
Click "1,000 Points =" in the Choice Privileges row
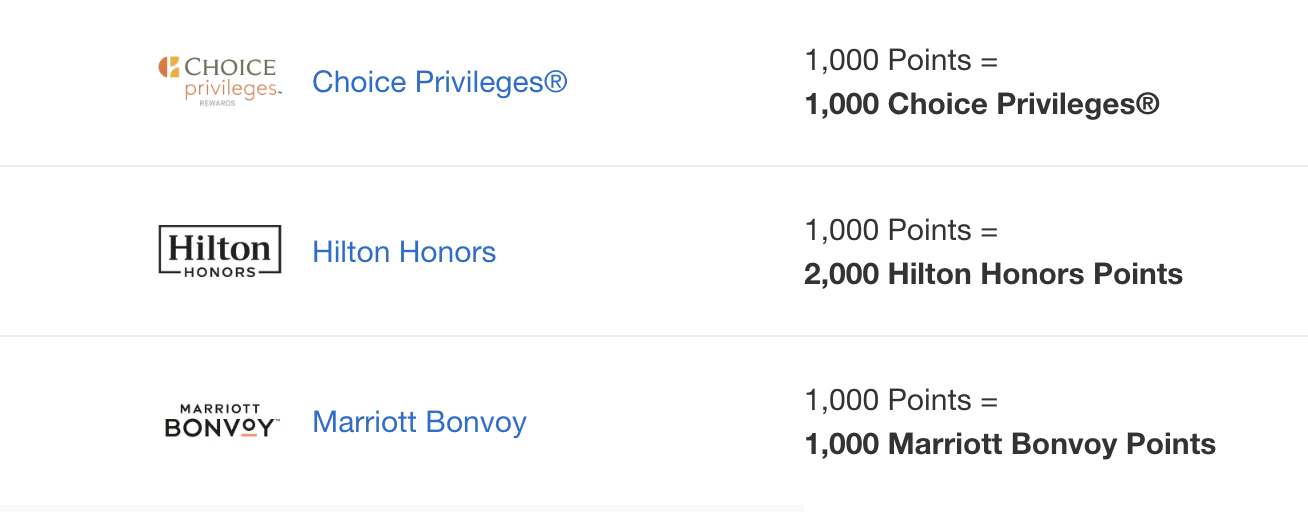[901, 61]
